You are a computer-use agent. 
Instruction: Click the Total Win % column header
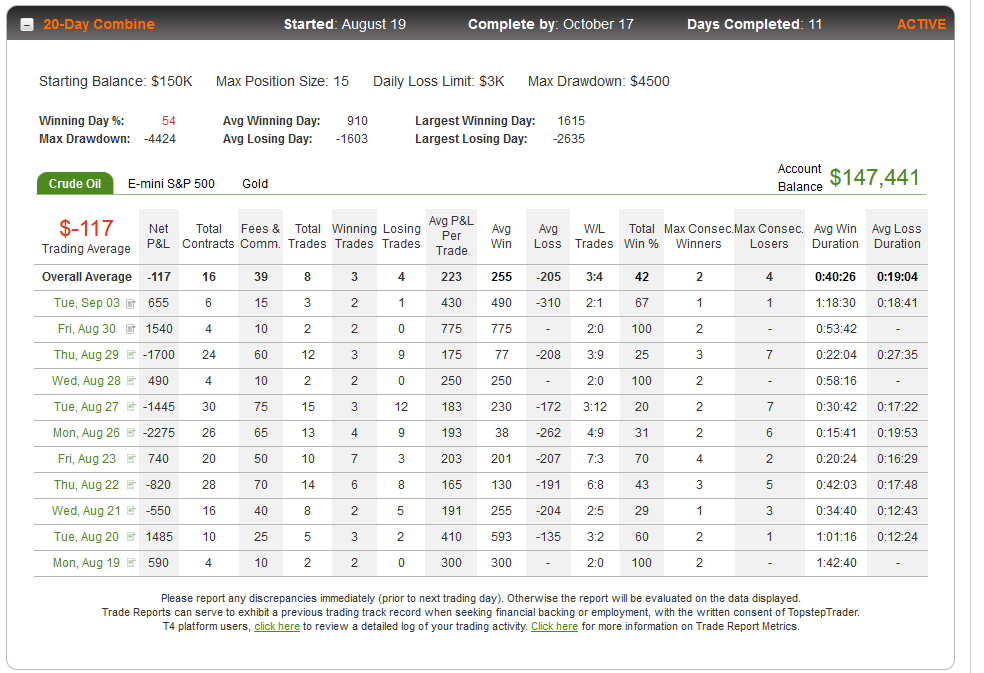641,236
